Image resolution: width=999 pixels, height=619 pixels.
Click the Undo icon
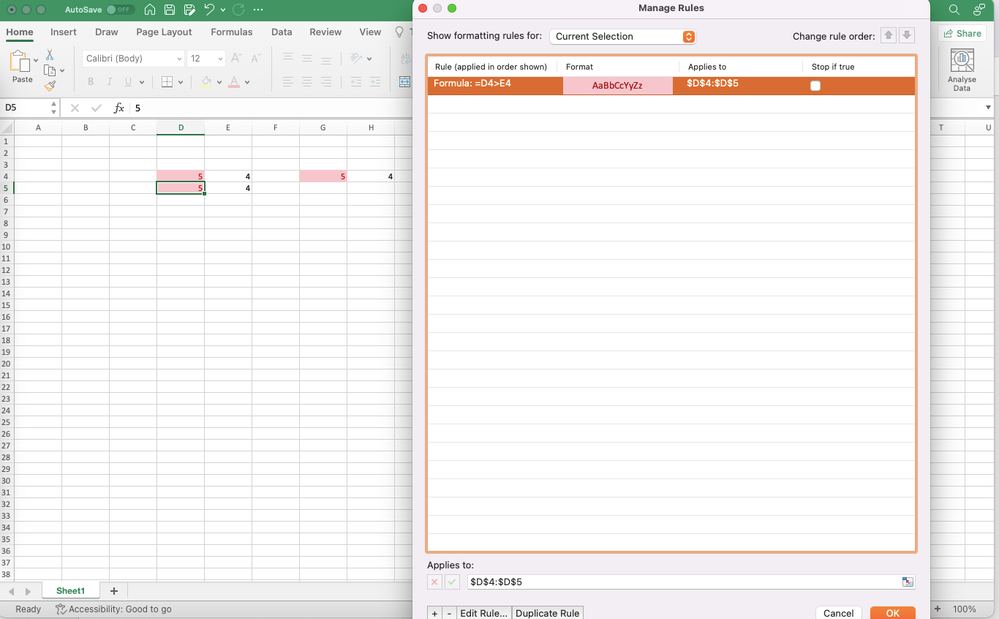tap(210, 9)
